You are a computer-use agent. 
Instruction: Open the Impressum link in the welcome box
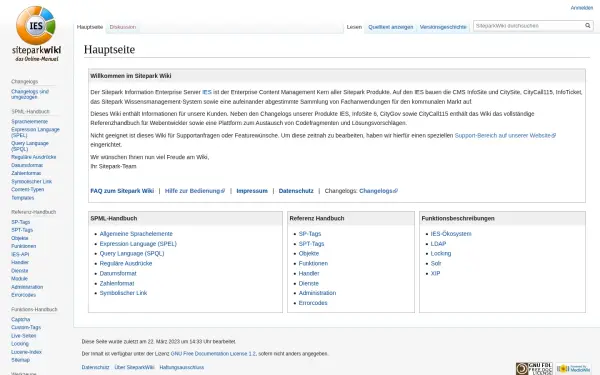point(252,191)
